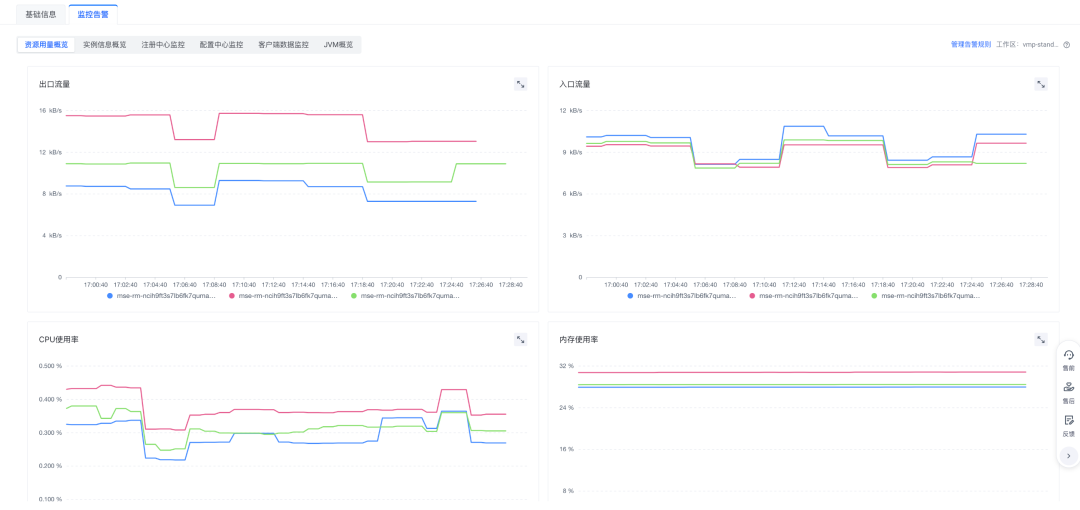Click the 16 kB/s axis label in 出口流量

(x=50, y=110)
